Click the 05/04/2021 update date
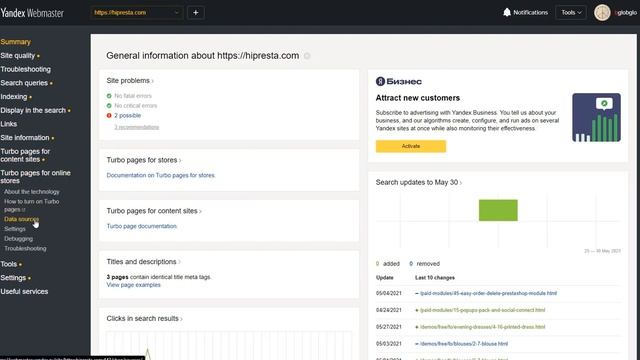640x360 pixels. click(x=389, y=293)
